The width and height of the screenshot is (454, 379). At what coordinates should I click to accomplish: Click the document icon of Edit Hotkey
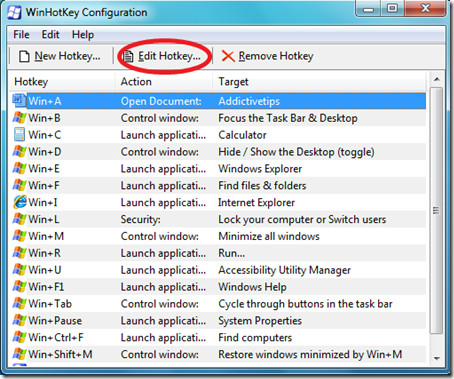[128, 56]
